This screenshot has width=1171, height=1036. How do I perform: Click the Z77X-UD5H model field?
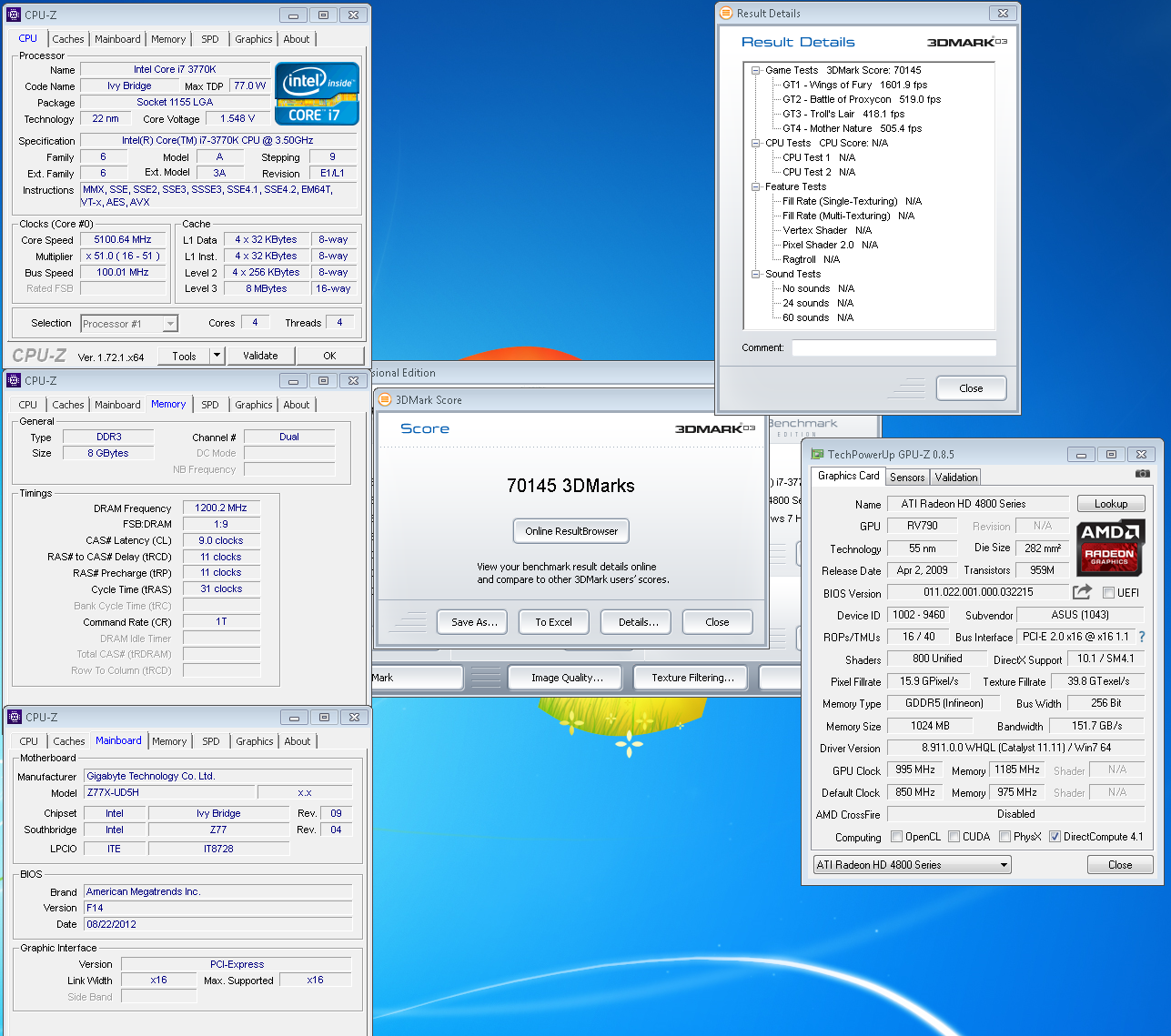click(x=169, y=792)
